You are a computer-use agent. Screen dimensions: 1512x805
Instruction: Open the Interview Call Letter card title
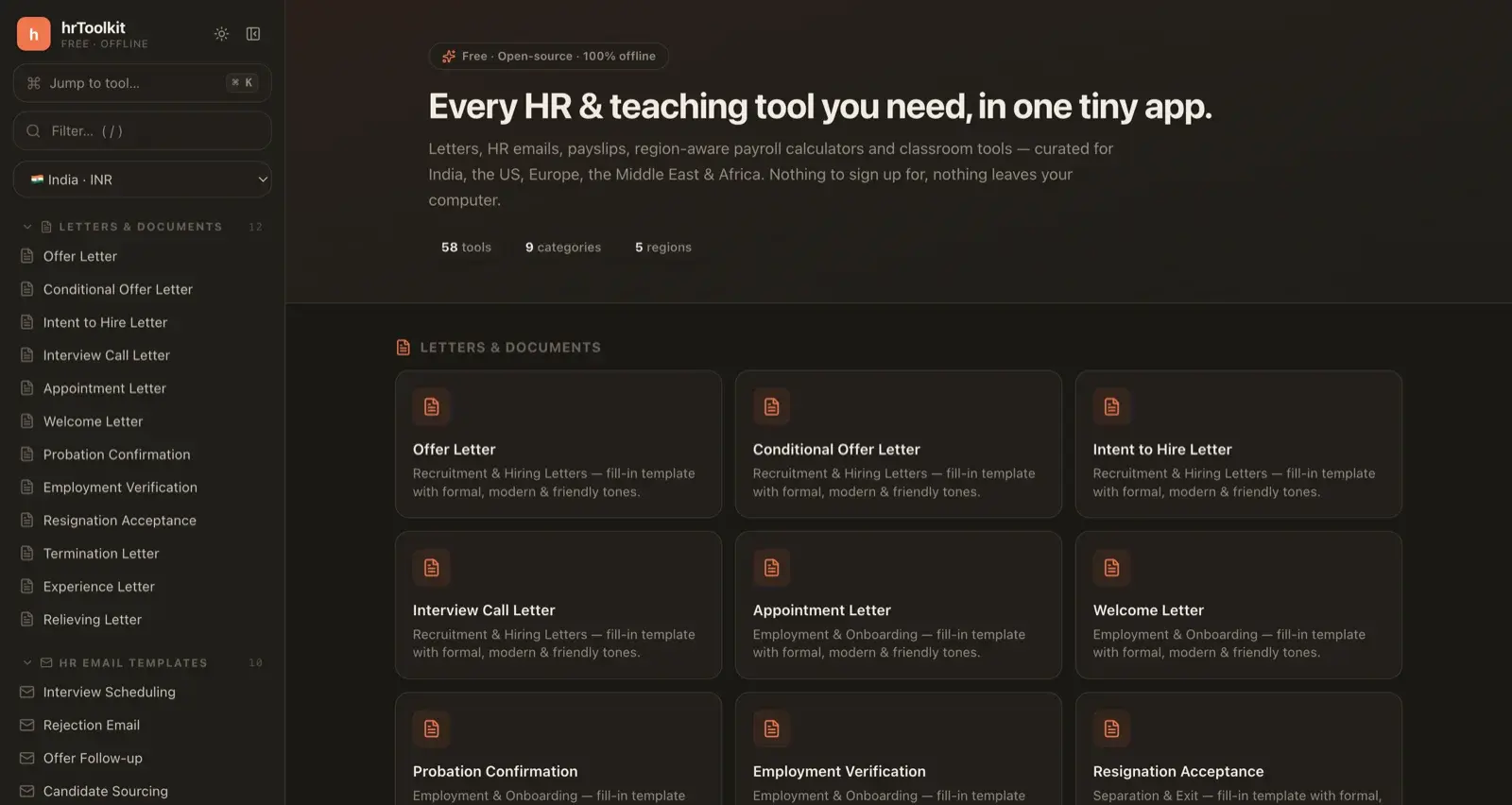(484, 610)
